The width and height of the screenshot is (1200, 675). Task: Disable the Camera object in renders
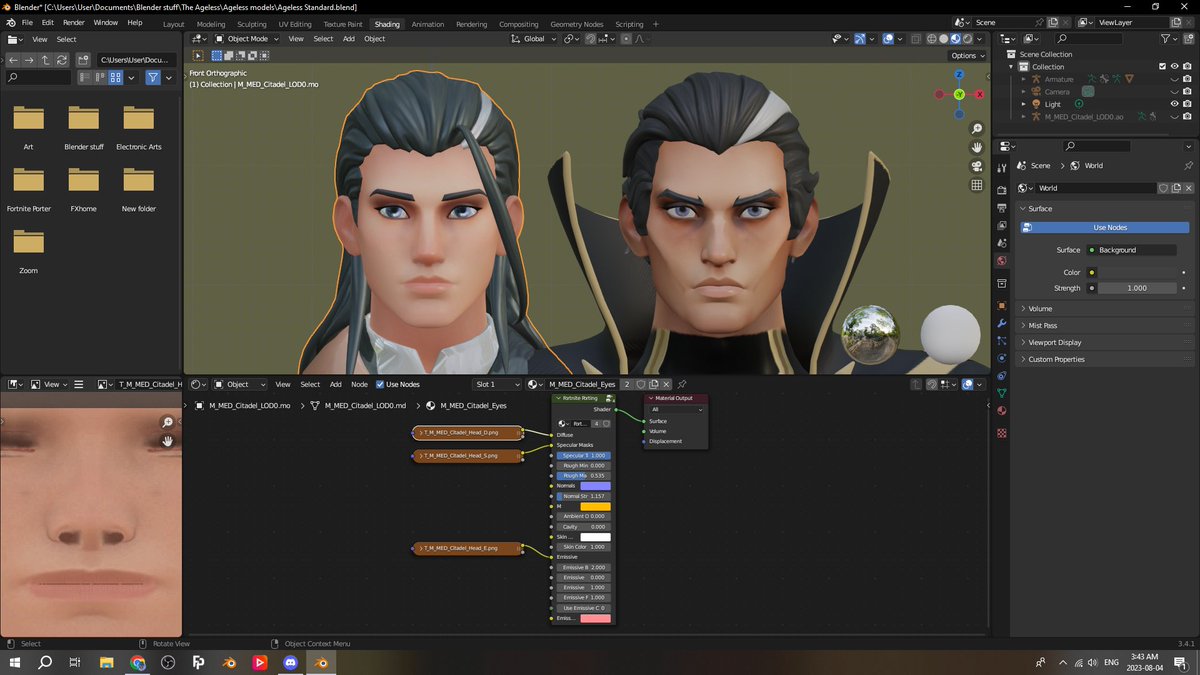point(1187,92)
